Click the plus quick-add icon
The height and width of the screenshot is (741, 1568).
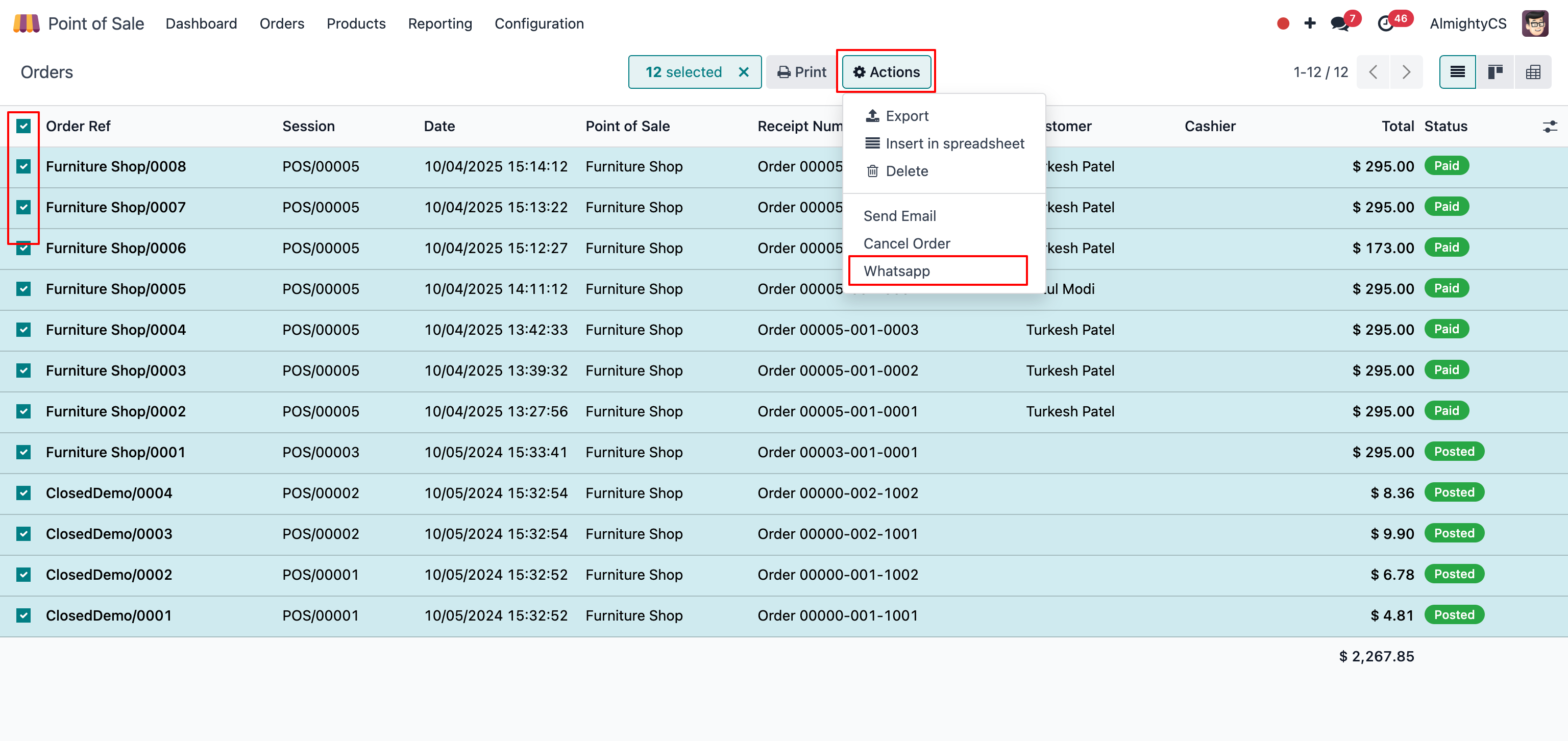(1310, 23)
